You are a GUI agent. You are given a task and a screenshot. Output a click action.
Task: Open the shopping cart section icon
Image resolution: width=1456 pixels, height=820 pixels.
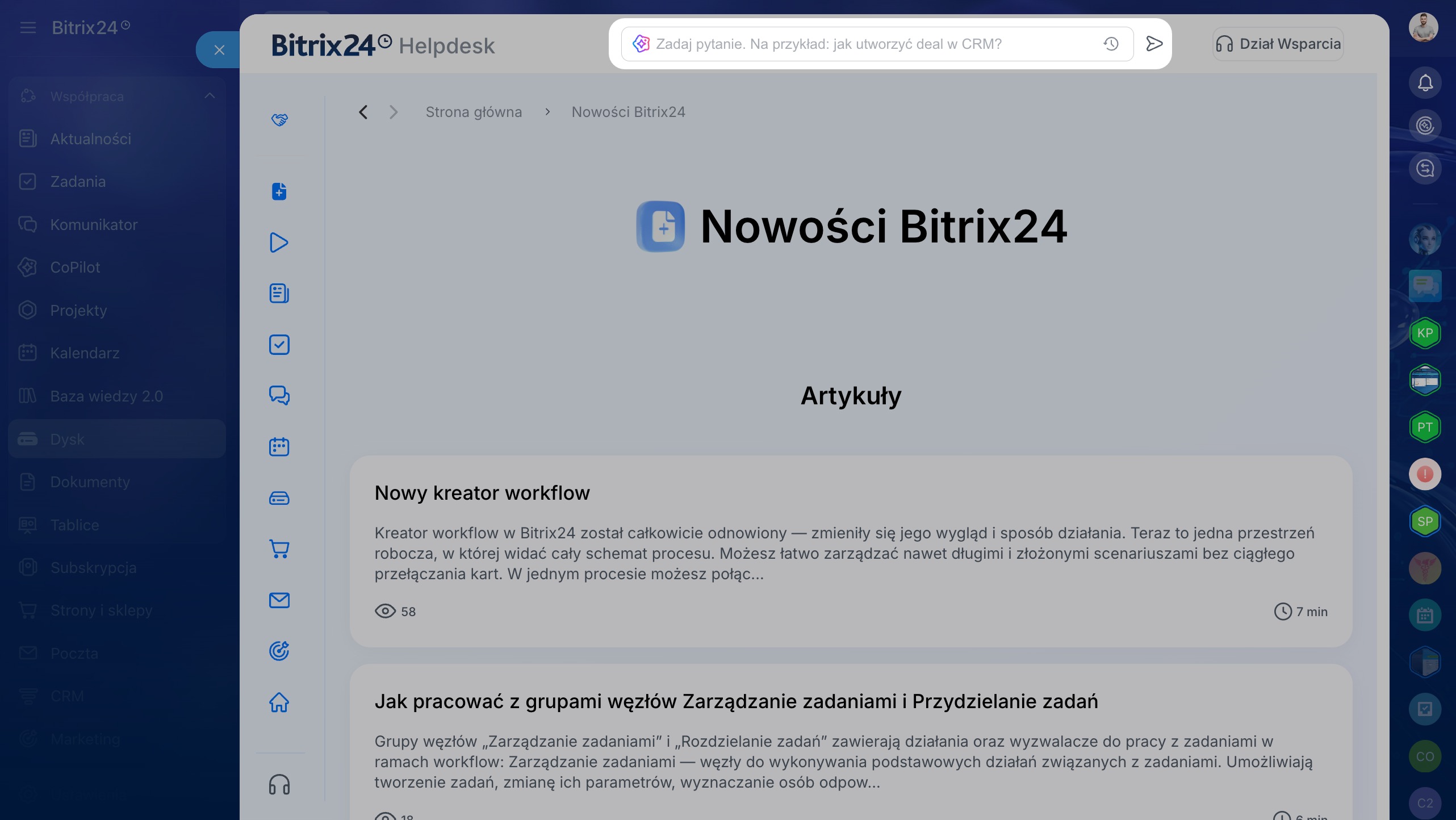(x=279, y=549)
